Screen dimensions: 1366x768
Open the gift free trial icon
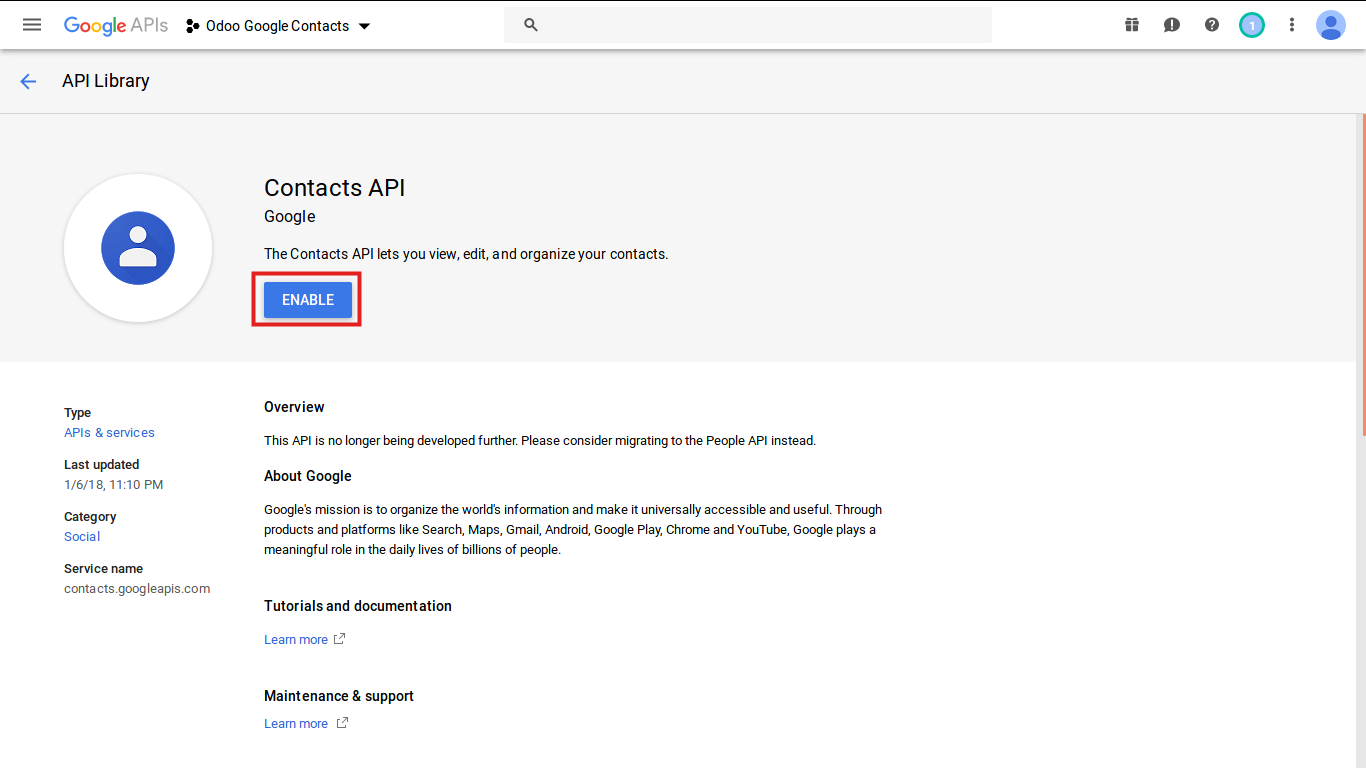click(1132, 25)
